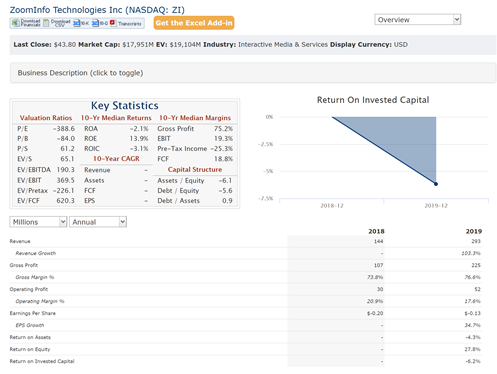
Task: Click the Last Close value $43.80
Action: click(65, 45)
